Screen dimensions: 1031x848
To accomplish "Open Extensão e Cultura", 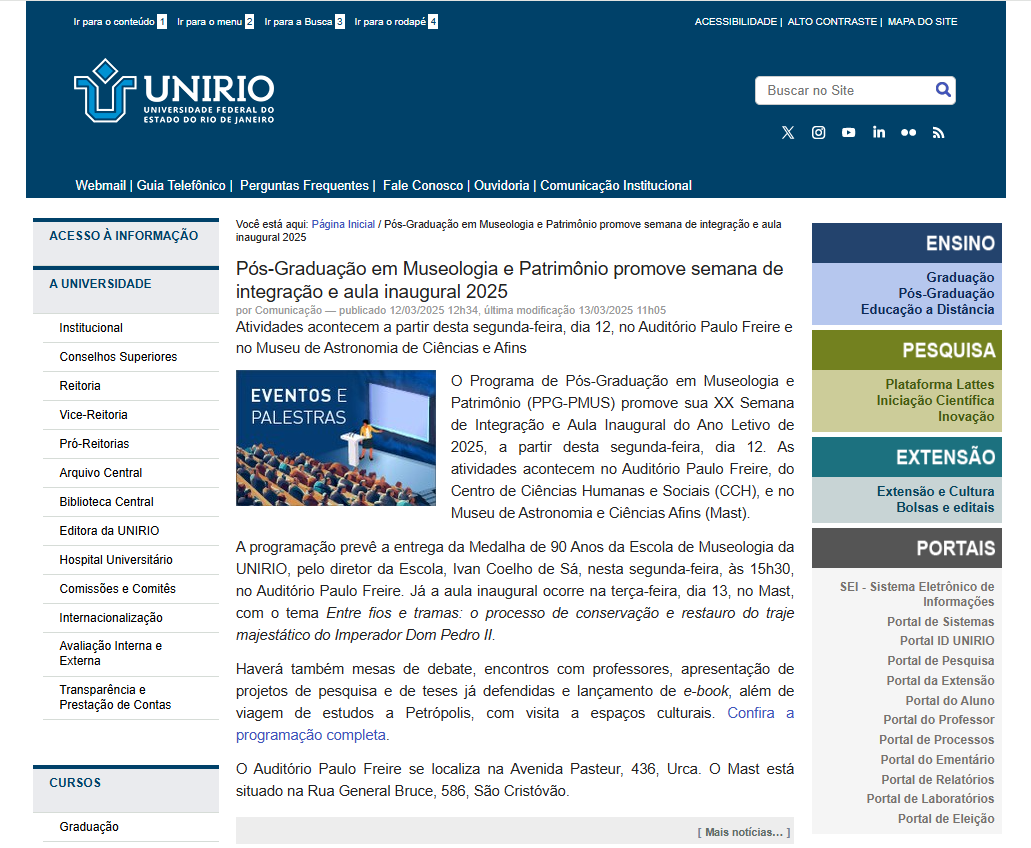I will pos(935,491).
